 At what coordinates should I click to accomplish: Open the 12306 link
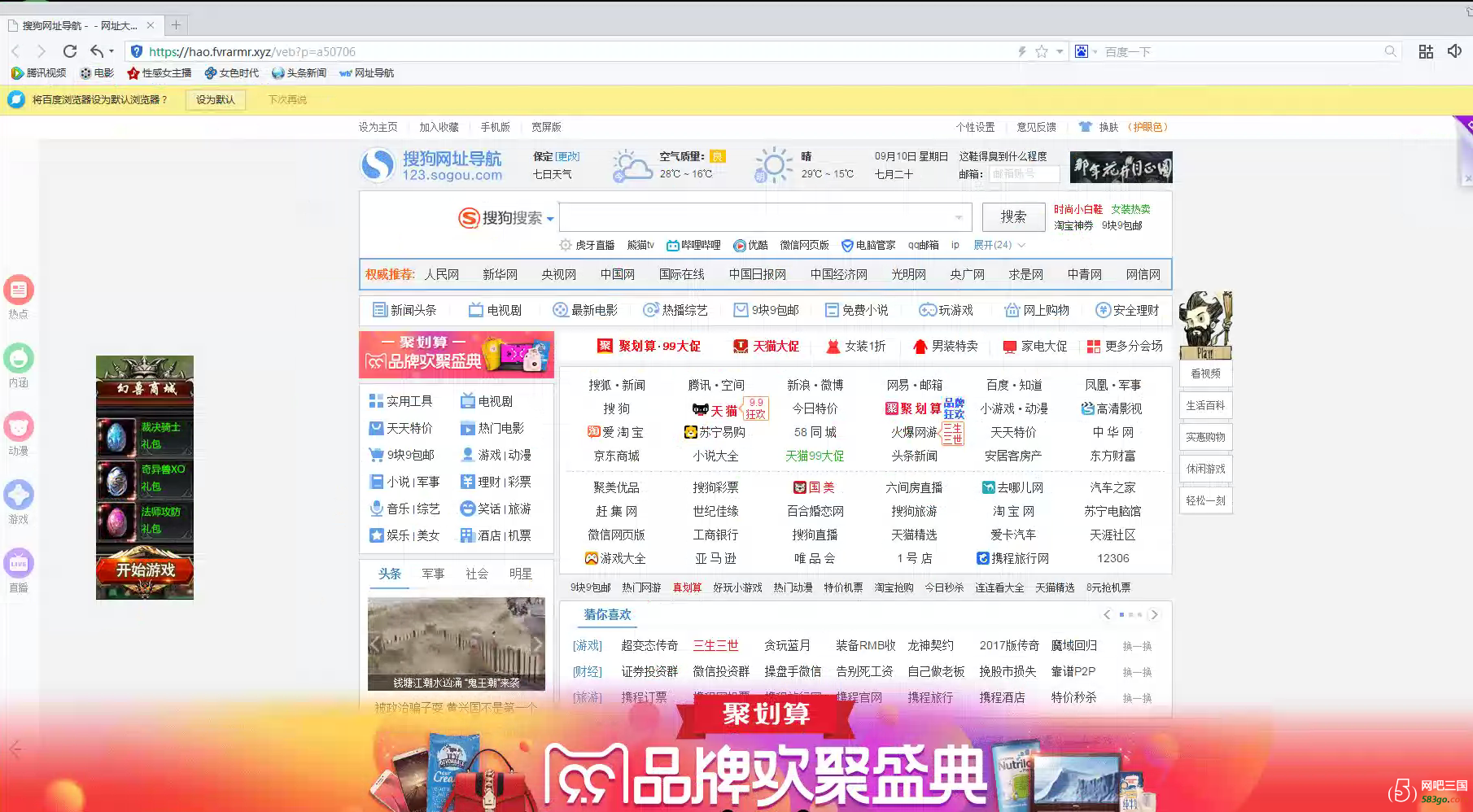[x=1113, y=558]
